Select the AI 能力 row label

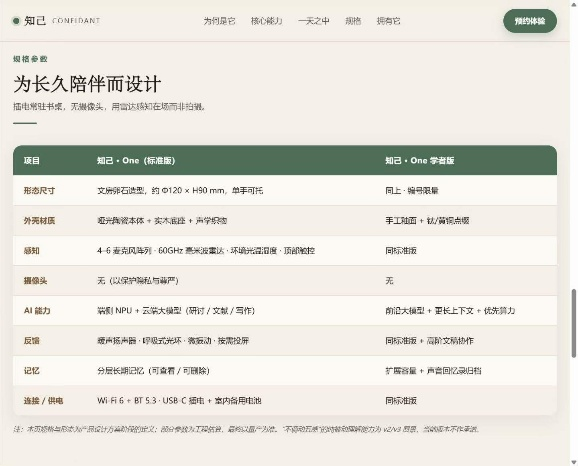(x=37, y=310)
